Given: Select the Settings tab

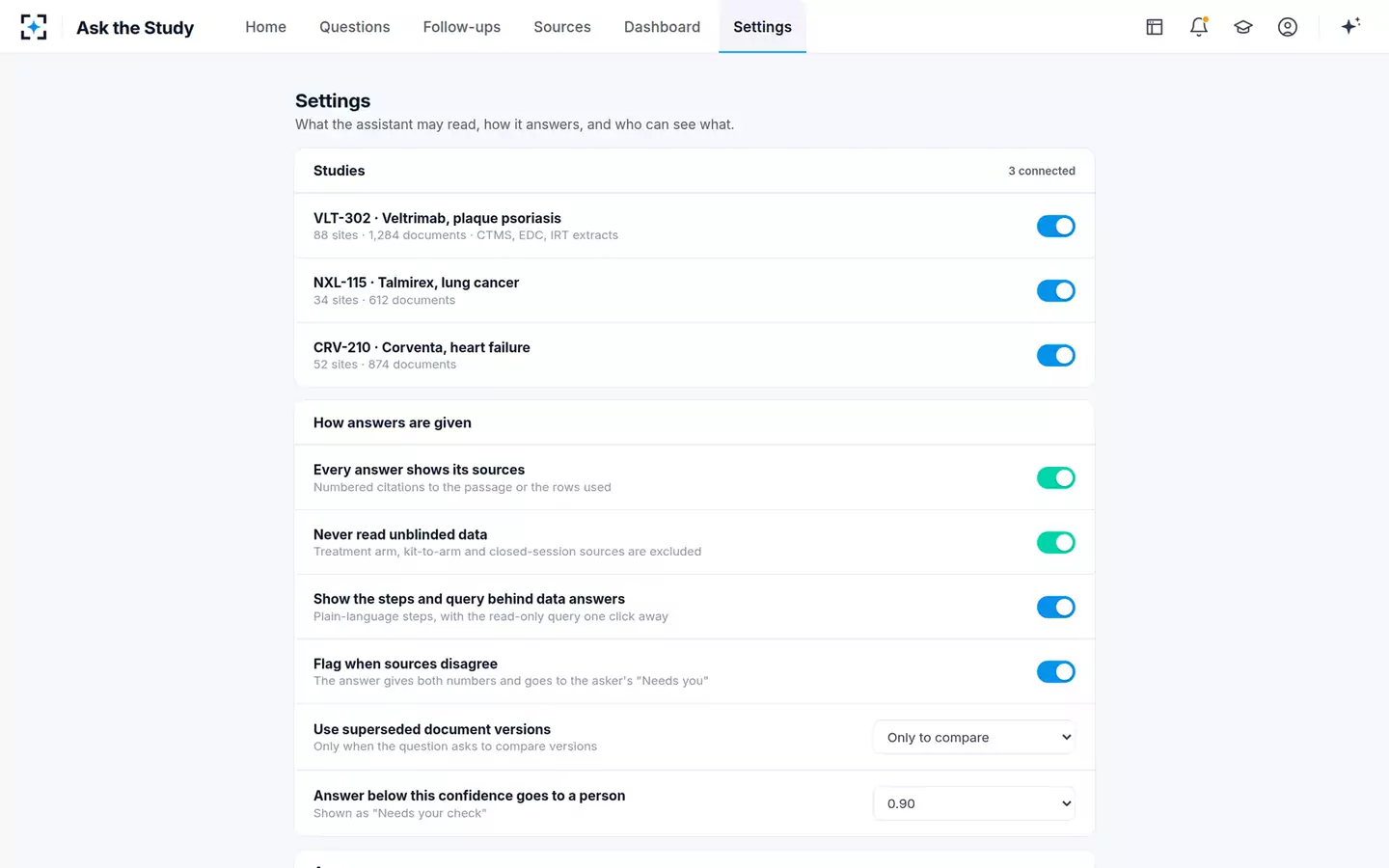Looking at the screenshot, I should coord(762,27).
